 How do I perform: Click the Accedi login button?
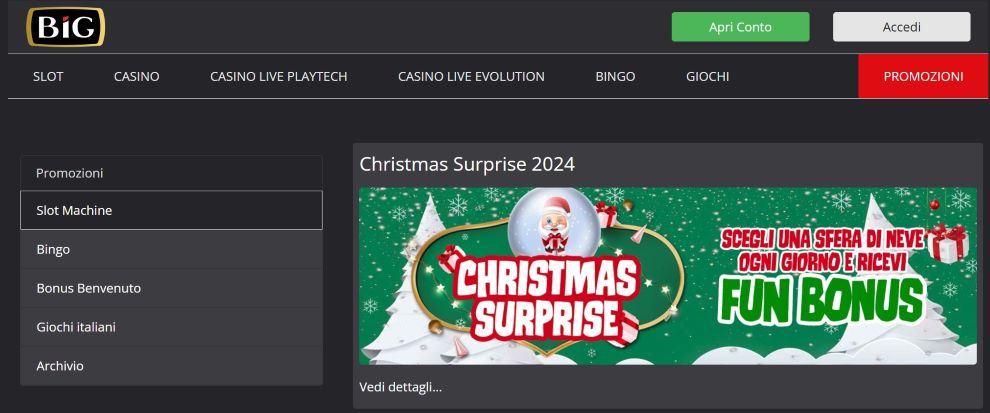(902, 27)
